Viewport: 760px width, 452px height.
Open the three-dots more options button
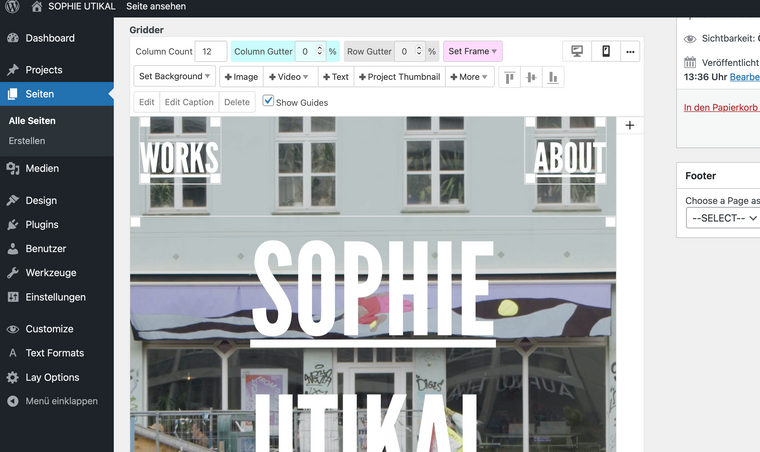[631, 51]
